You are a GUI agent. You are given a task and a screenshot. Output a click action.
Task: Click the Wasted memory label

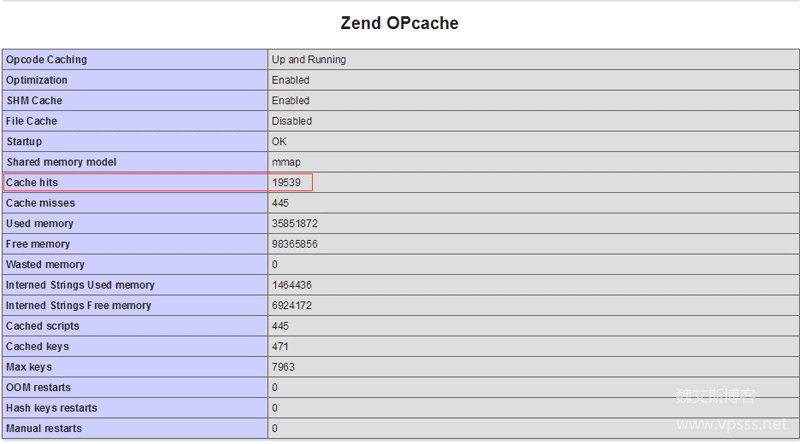pos(45,265)
